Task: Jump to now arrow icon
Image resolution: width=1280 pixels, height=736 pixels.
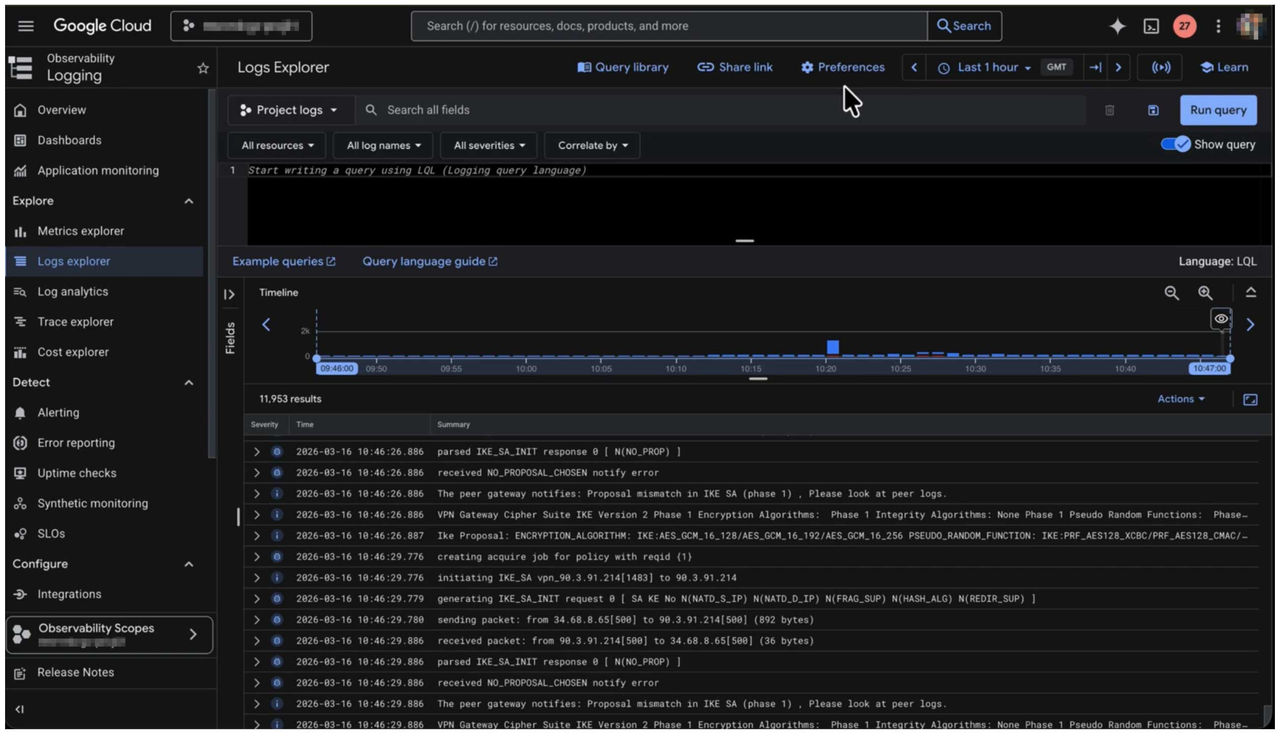Action: (1095, 67)
